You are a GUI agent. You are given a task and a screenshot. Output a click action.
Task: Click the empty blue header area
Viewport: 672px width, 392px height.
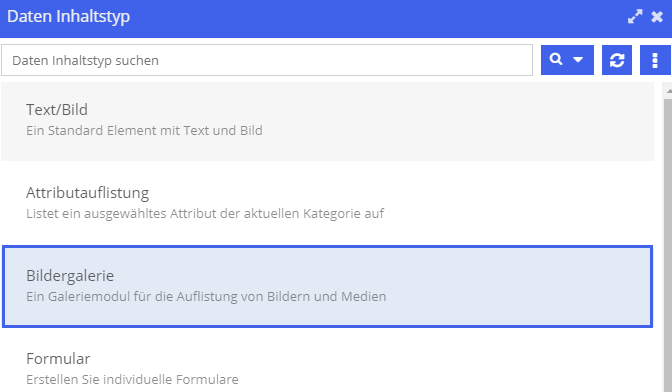tap(377, 17)
